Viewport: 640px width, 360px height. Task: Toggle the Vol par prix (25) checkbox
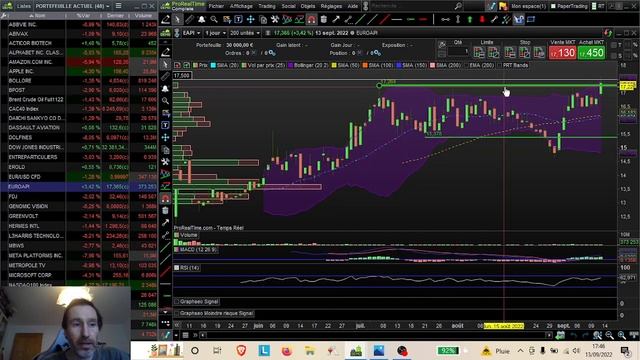coord(244,65)
